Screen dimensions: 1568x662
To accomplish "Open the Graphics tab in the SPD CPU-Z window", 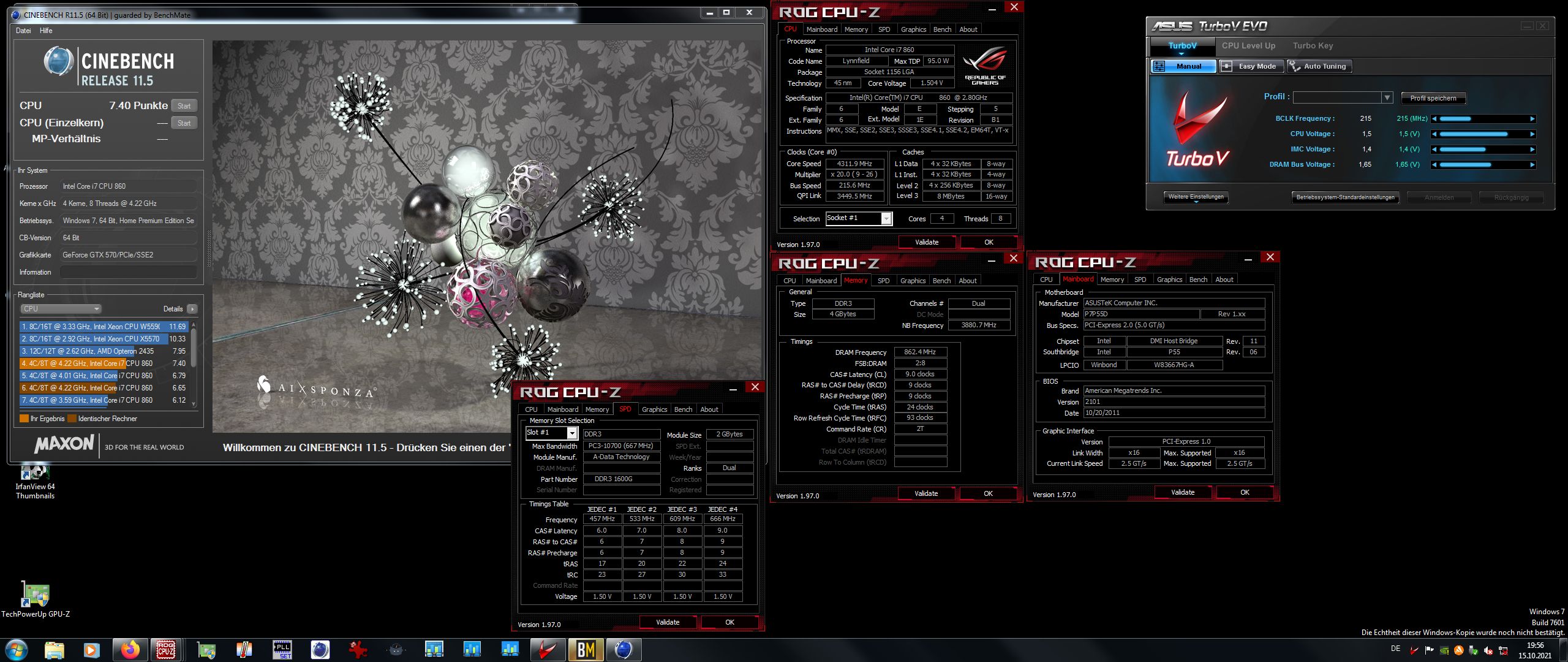I will (654, 409).
